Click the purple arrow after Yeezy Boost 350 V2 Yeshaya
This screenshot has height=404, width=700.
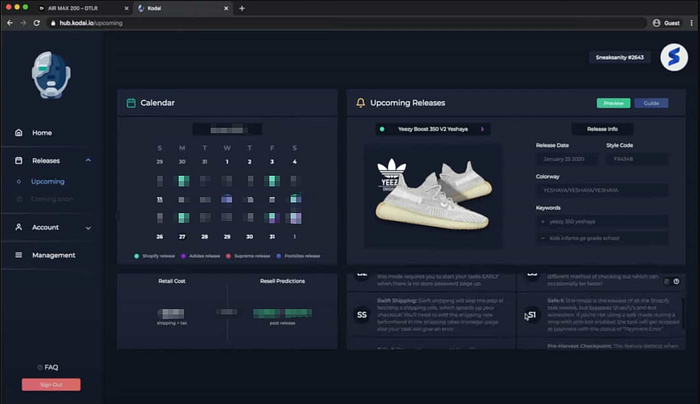pyautogui.click(x=483, y=129)
